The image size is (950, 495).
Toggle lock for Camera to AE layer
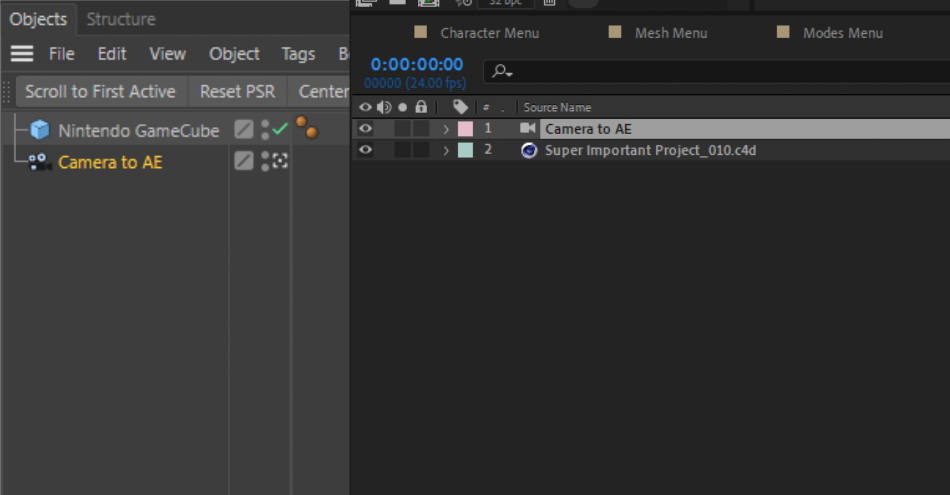(421, 128)
